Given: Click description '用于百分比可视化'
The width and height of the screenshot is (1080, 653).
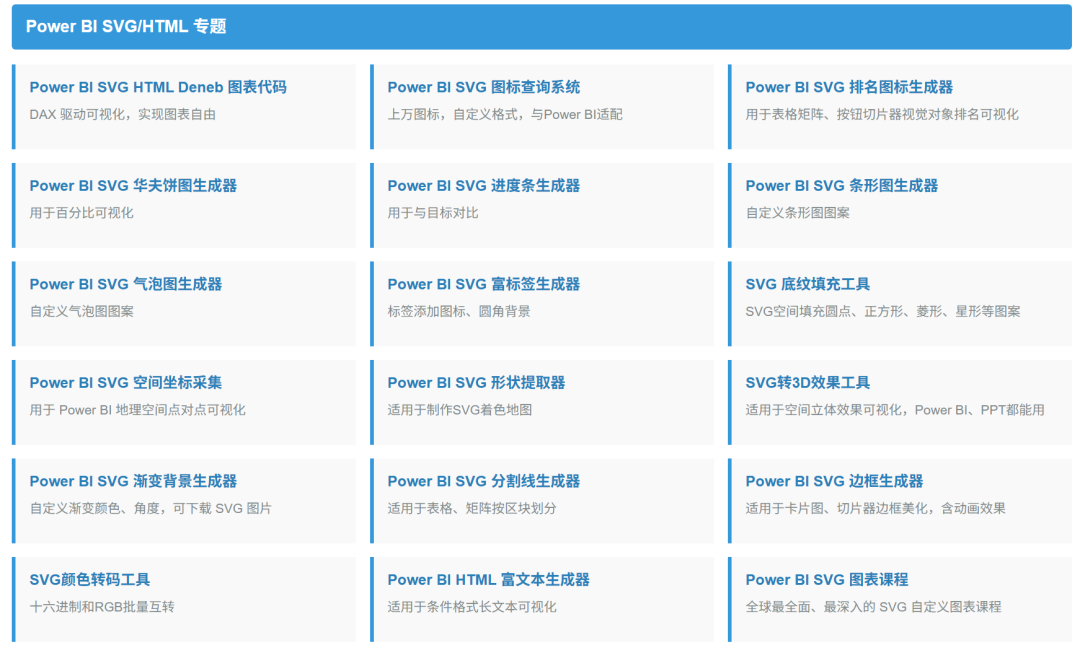Looking at the screenshot, I should [x=81, y=214].
